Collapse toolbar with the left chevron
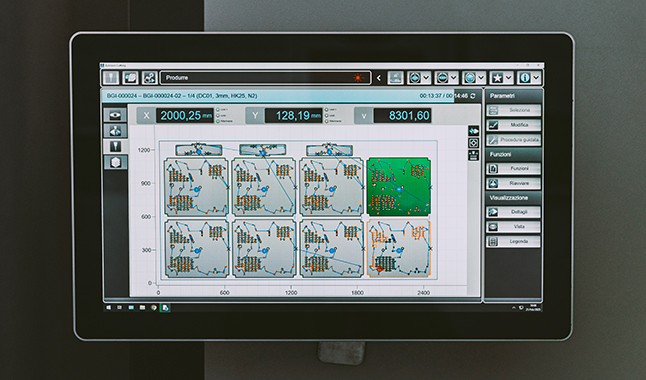This screenshot has width=646, height=380. point(379,77)
